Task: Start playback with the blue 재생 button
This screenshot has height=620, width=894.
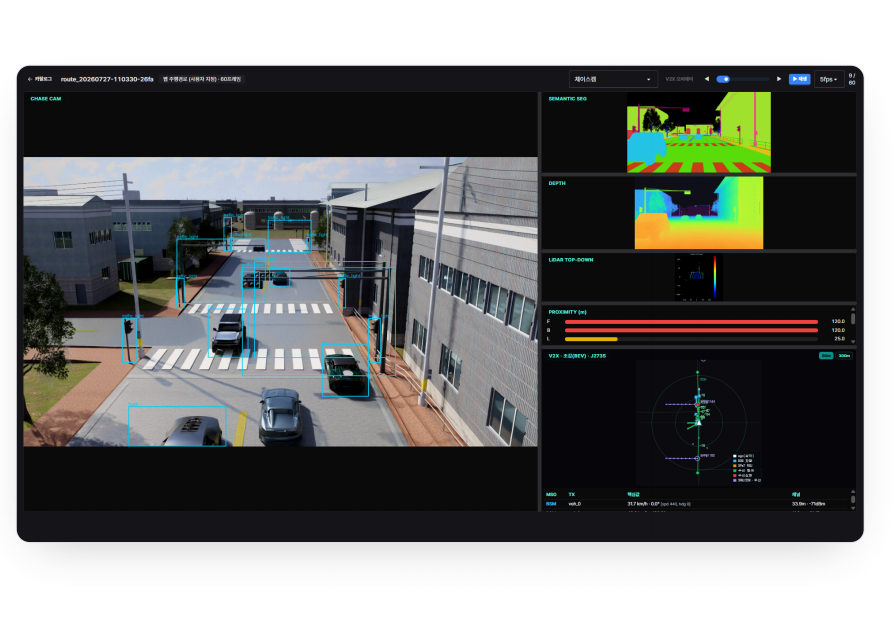Action: point(799,79)
